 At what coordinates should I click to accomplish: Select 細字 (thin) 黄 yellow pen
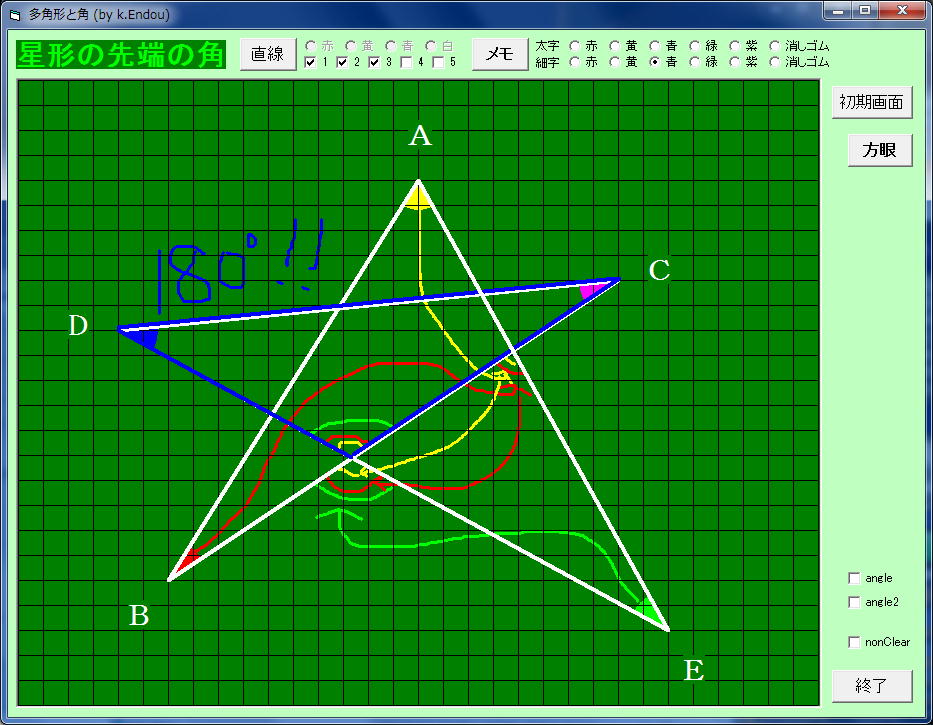615,62
